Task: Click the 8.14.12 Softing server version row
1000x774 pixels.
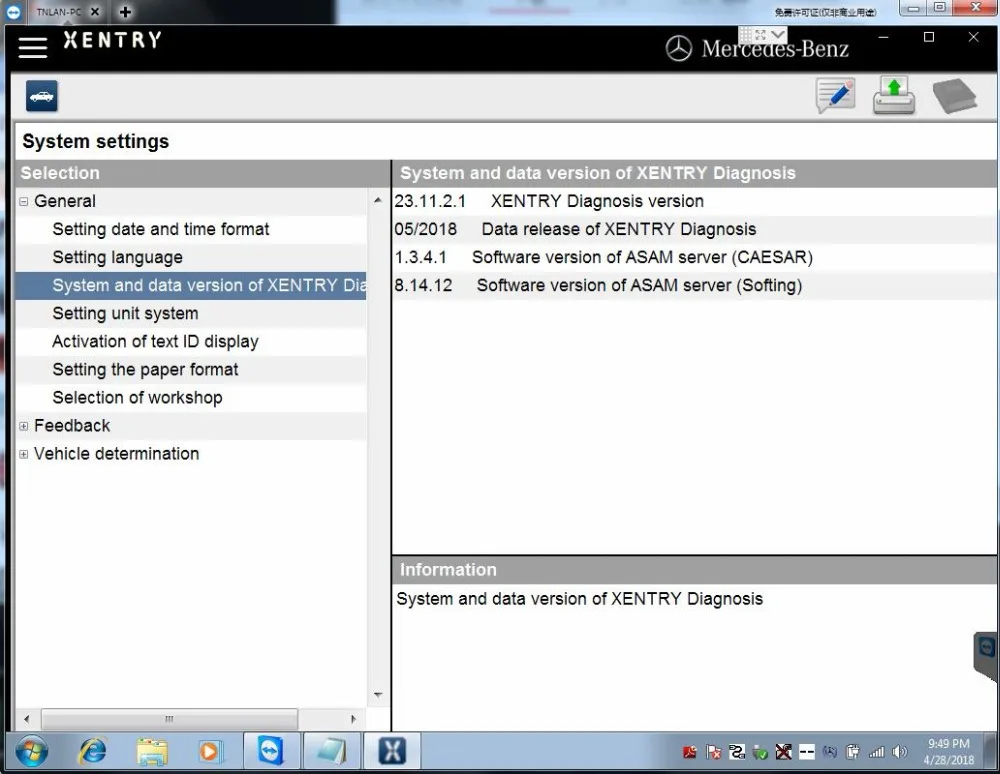Action: pos(694,286)
